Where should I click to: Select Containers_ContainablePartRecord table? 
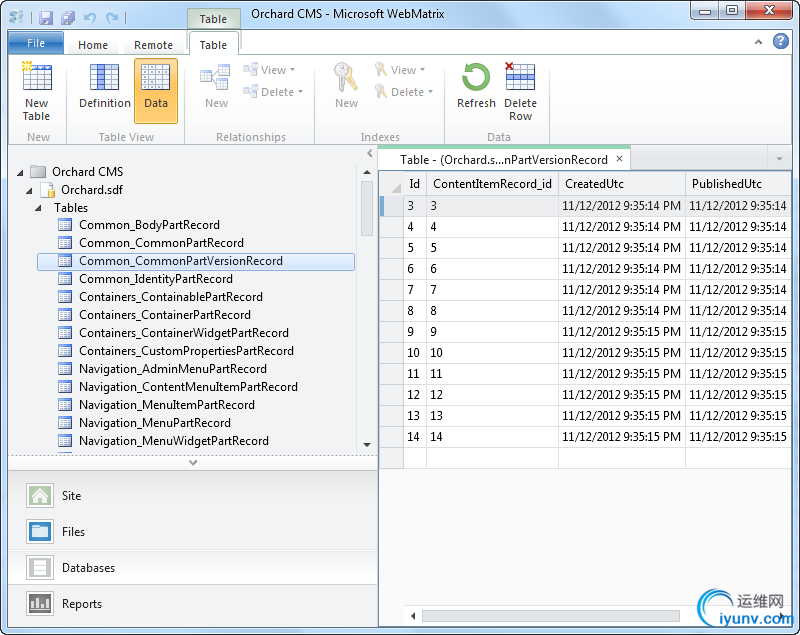(x=171, y=297)
